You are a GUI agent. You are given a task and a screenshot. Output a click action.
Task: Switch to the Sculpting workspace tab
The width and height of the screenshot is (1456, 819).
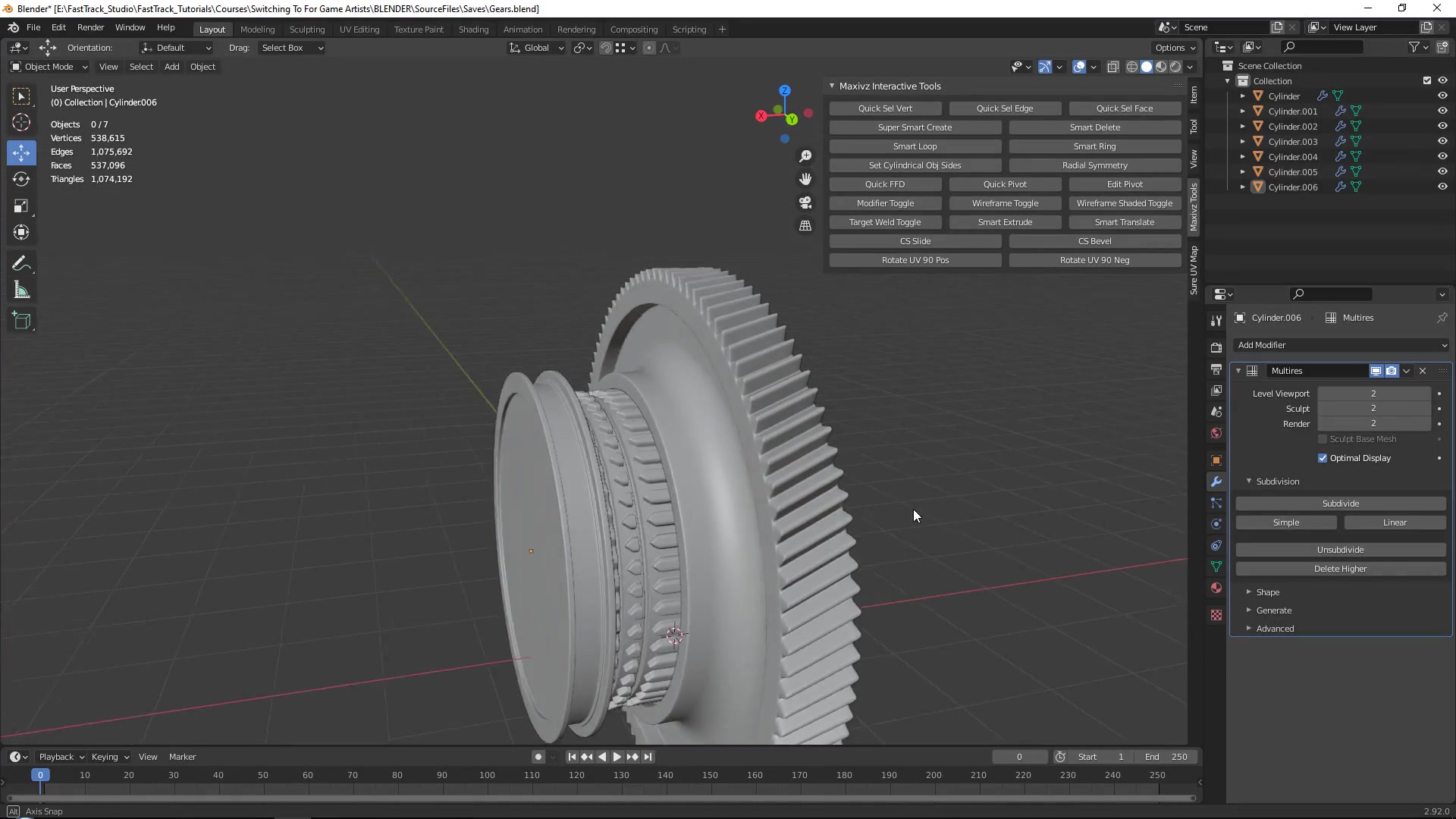click(x=307, y=30)
